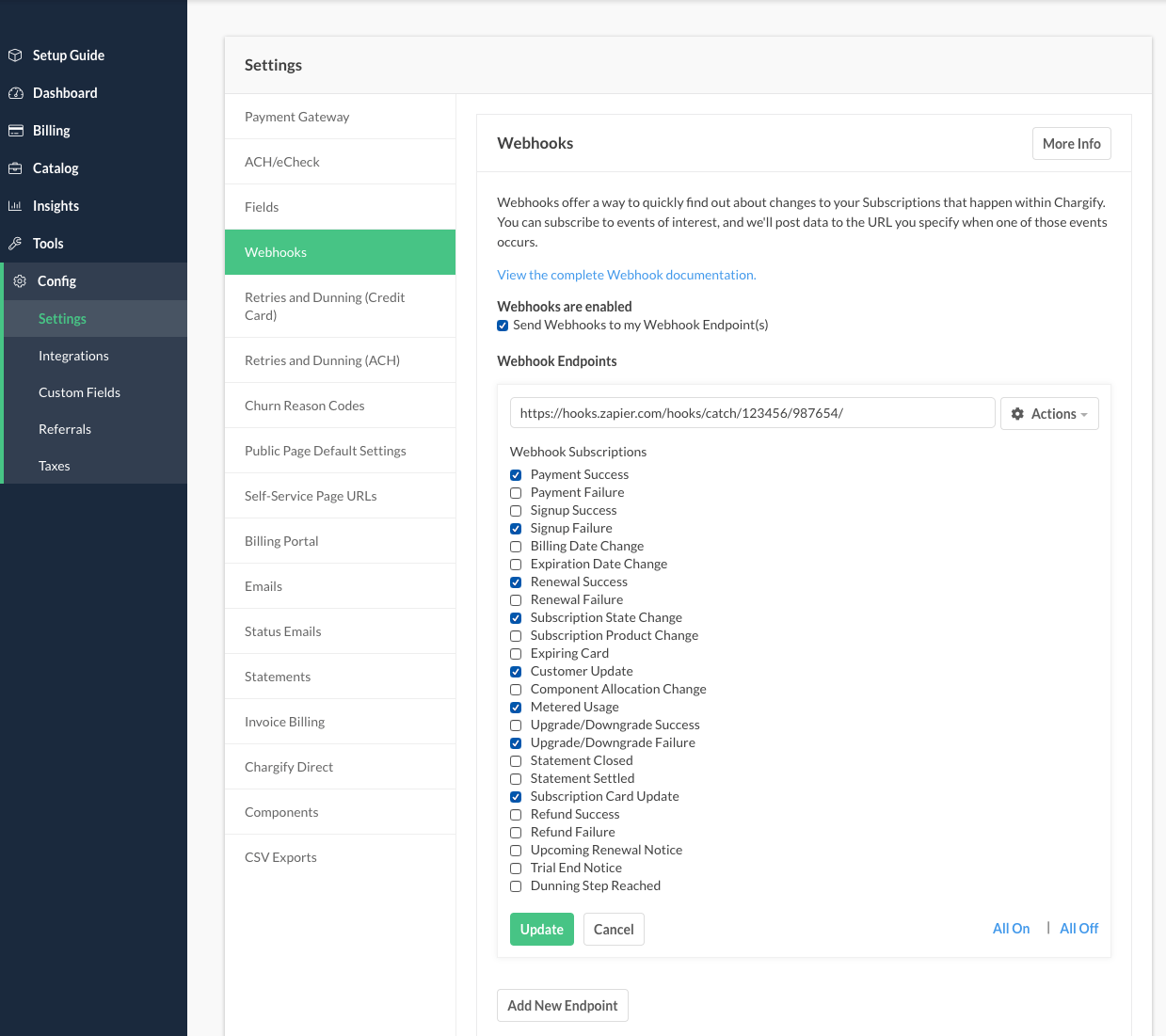Open Billing section in sidebar
The height and width of the screenshot is (1036, 1166).
coord(52,131)
